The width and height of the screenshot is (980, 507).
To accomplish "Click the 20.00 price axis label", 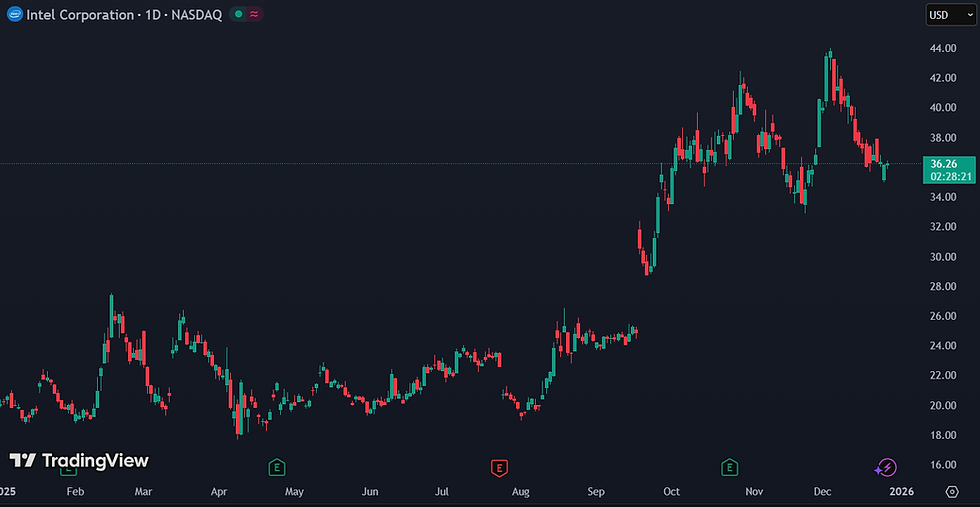I will coord(942,406).
